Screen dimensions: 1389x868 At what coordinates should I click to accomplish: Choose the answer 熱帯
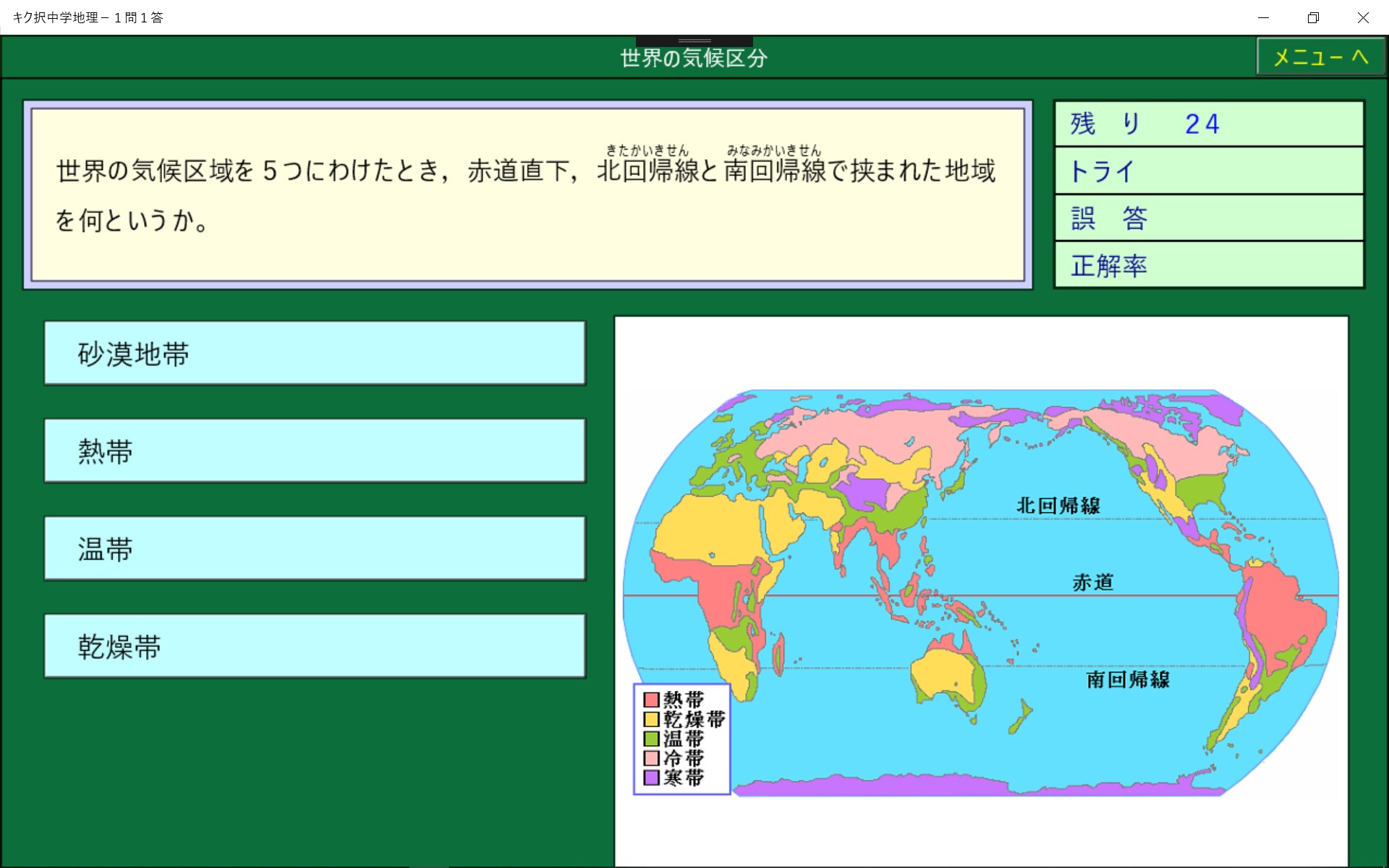(x=315, y=451)
